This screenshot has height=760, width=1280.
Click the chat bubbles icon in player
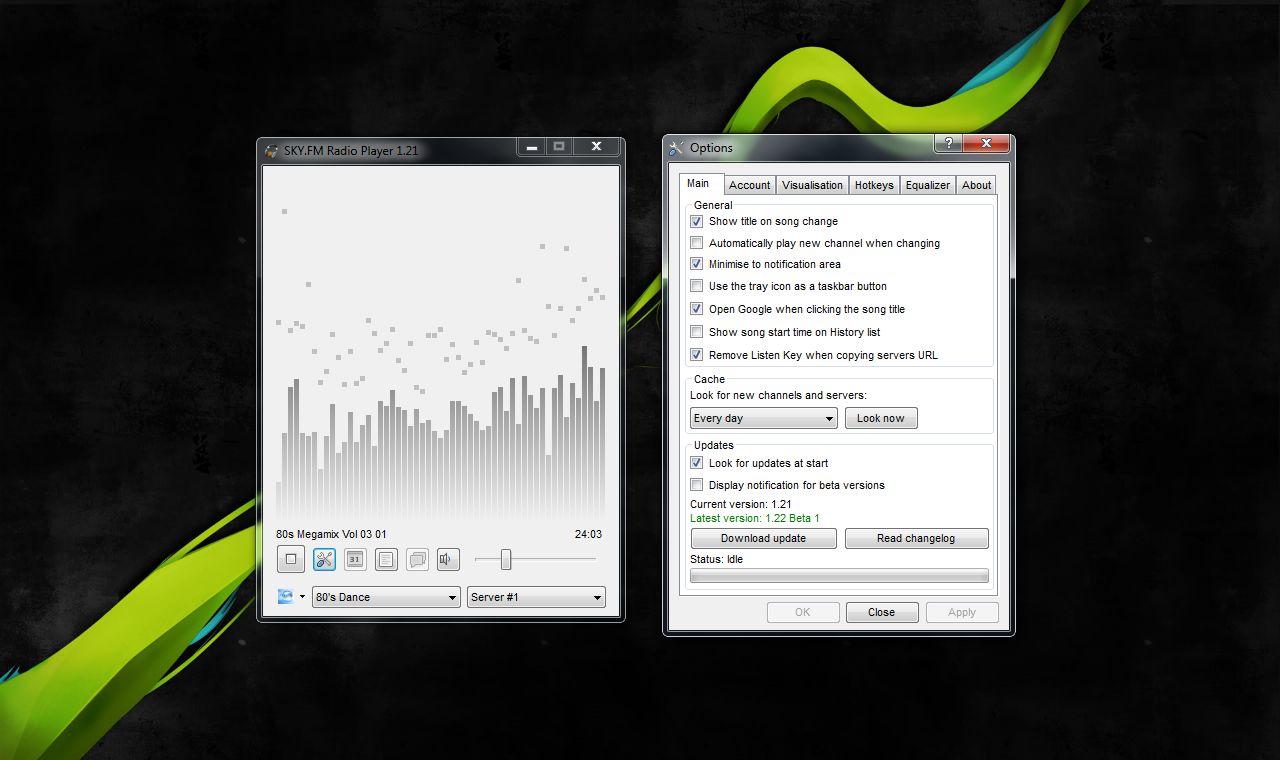click(417, 560)
